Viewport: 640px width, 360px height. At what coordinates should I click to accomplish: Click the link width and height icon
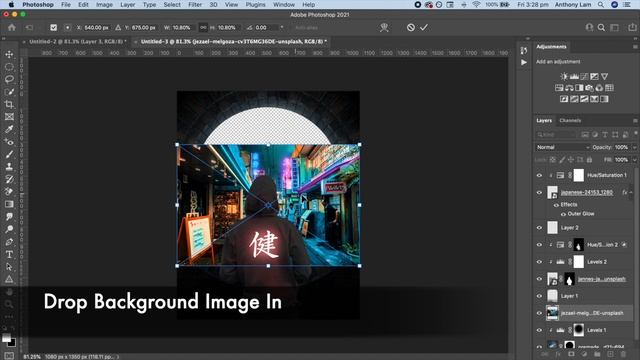203,27
